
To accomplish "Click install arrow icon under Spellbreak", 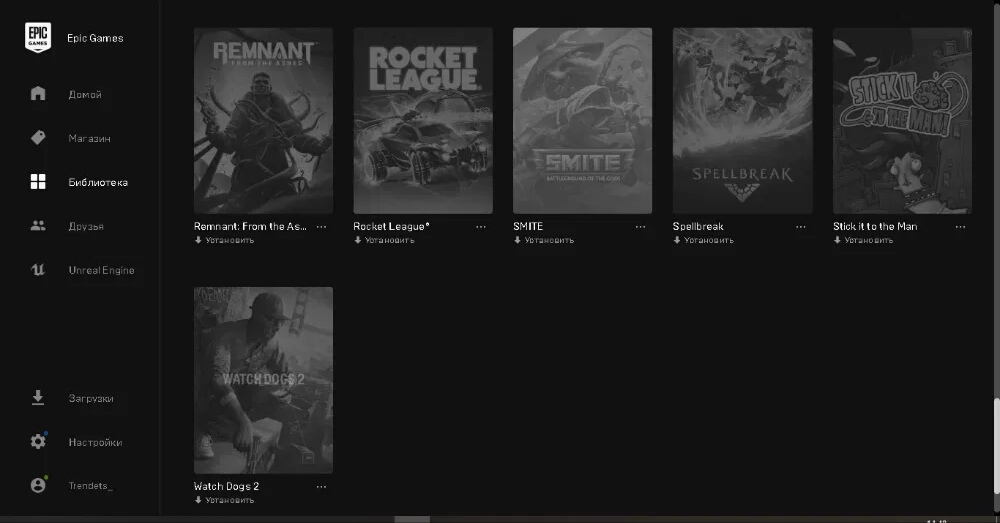I will click(x=677, y=240).
